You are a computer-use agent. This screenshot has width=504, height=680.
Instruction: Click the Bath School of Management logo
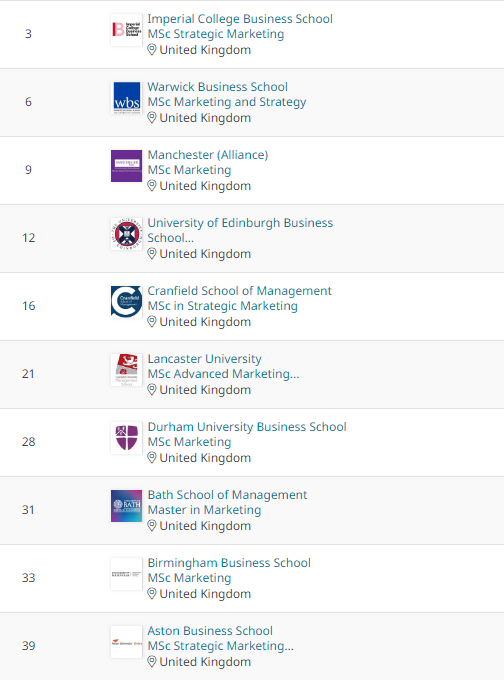coord(126,506)
